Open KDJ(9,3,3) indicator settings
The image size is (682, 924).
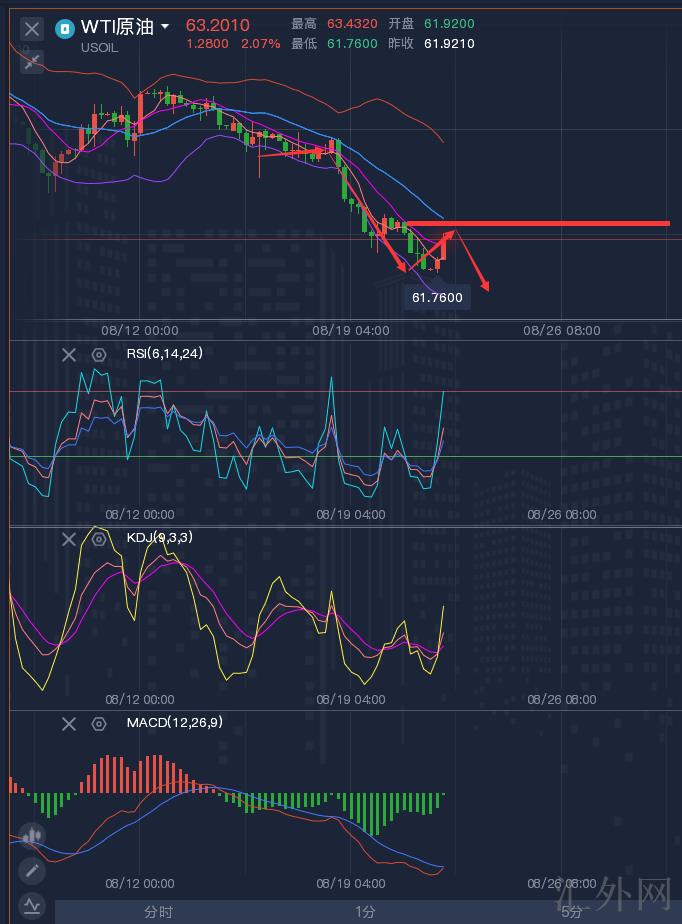(99, 539)
